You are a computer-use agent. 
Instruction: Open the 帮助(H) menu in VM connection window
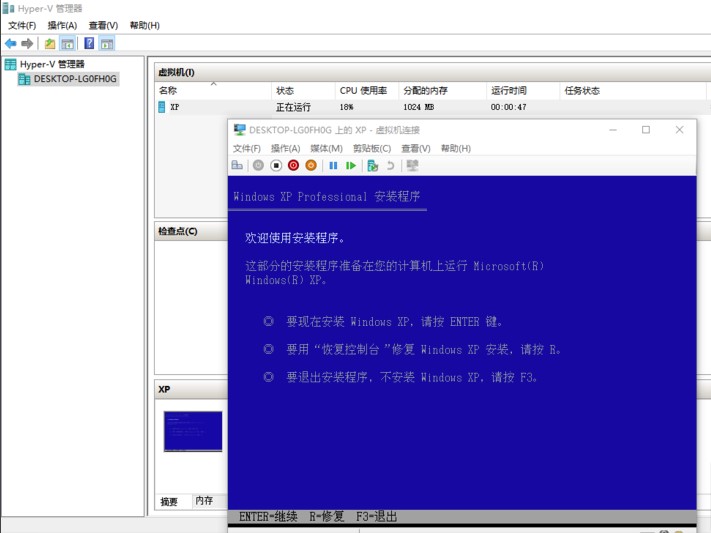click(456, 148)
